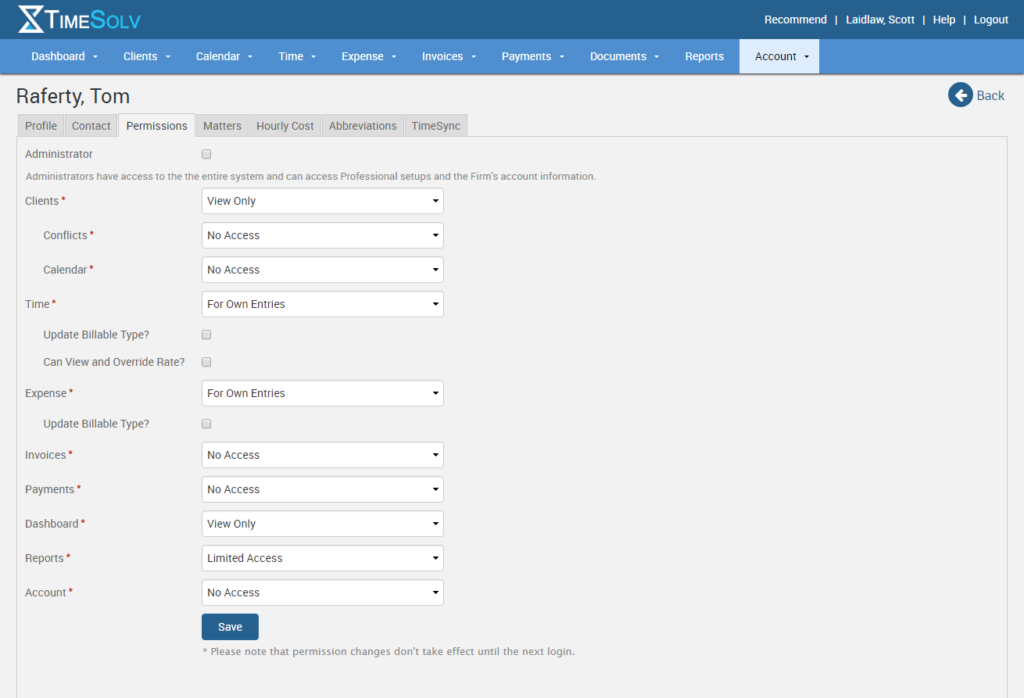Open the Dashboard navigation menu
1024x698 pixels.
(x=64, y=56)
